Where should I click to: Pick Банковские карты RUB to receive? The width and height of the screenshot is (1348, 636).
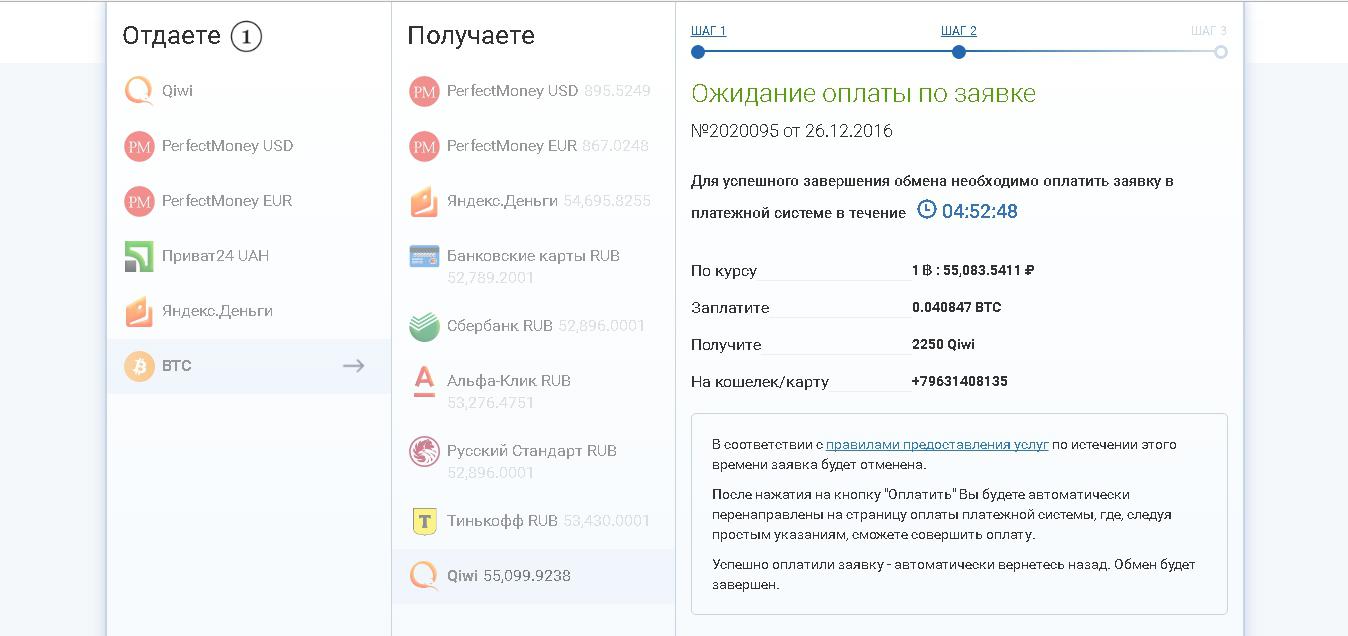(533, 264)
